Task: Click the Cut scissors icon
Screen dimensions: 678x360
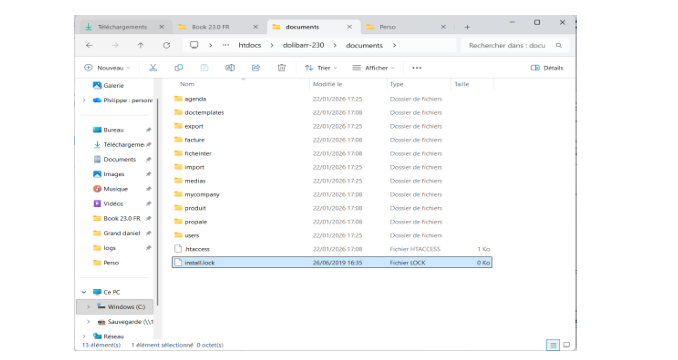Action: pos(153,68)
